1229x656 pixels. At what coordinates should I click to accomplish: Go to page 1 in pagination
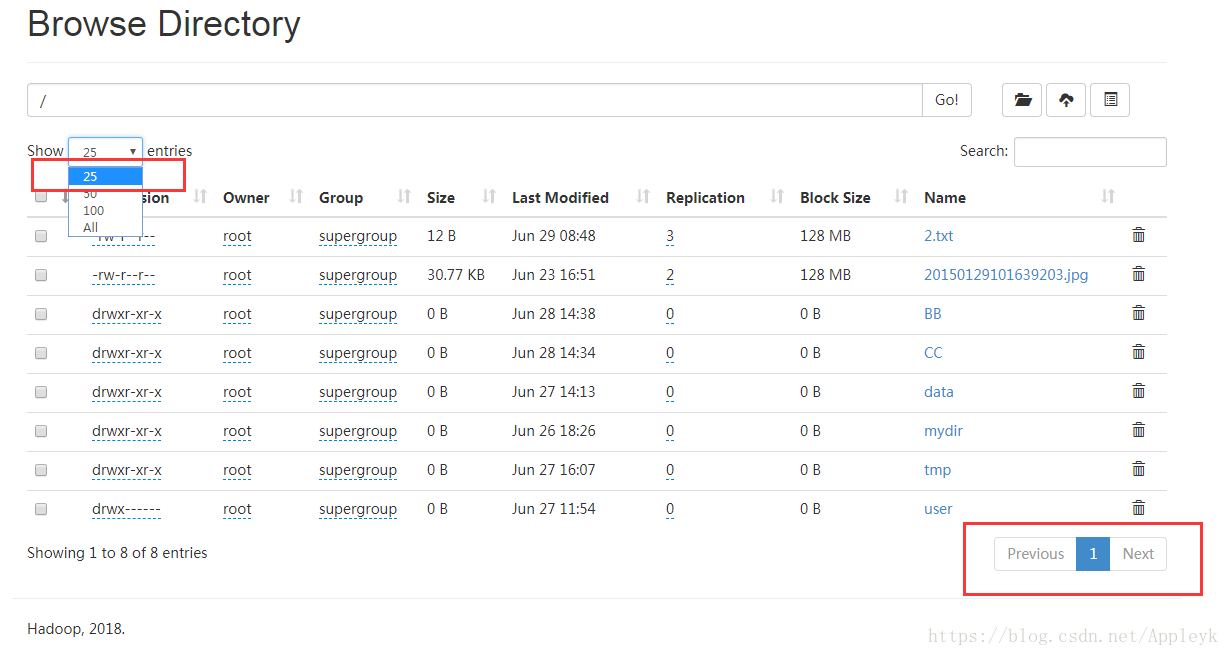click(x=1093, y=554)
